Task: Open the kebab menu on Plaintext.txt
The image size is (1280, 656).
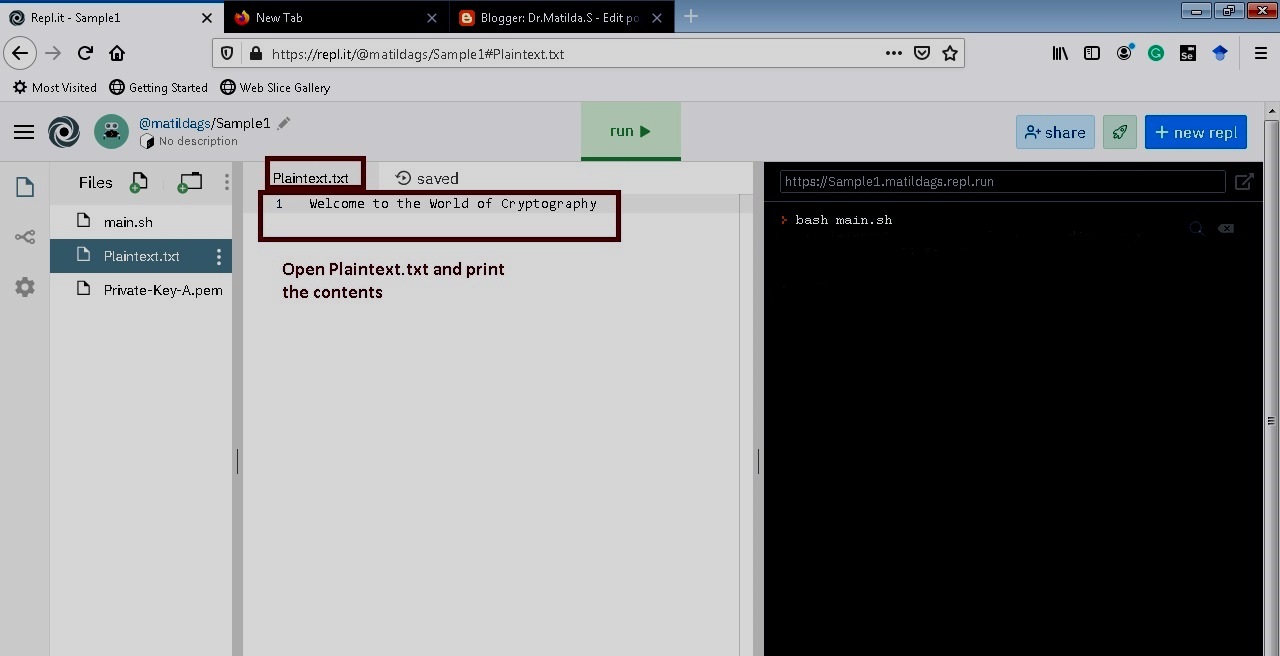Action: [x=219, y=256]
